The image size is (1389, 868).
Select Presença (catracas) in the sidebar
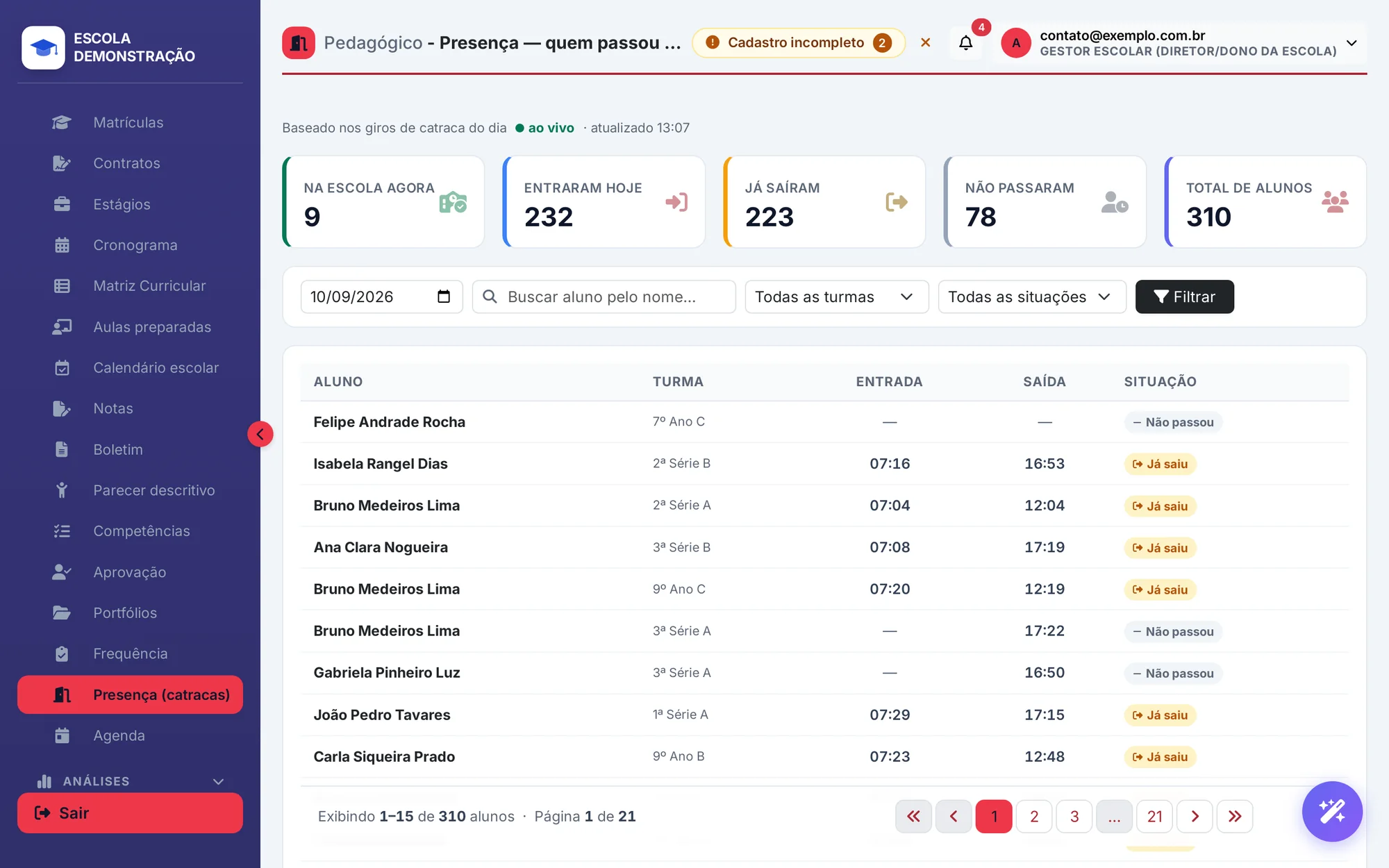pyautogui.click(x=130, y=694)
